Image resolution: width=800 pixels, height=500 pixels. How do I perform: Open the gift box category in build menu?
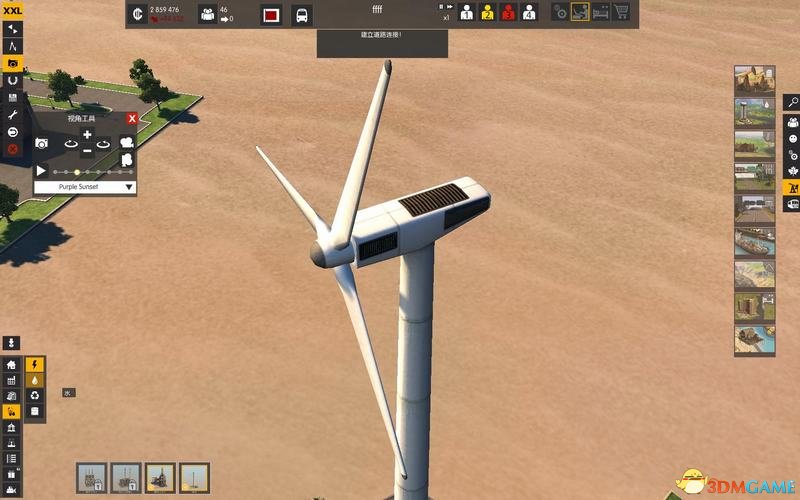click(x=11, y=474)
